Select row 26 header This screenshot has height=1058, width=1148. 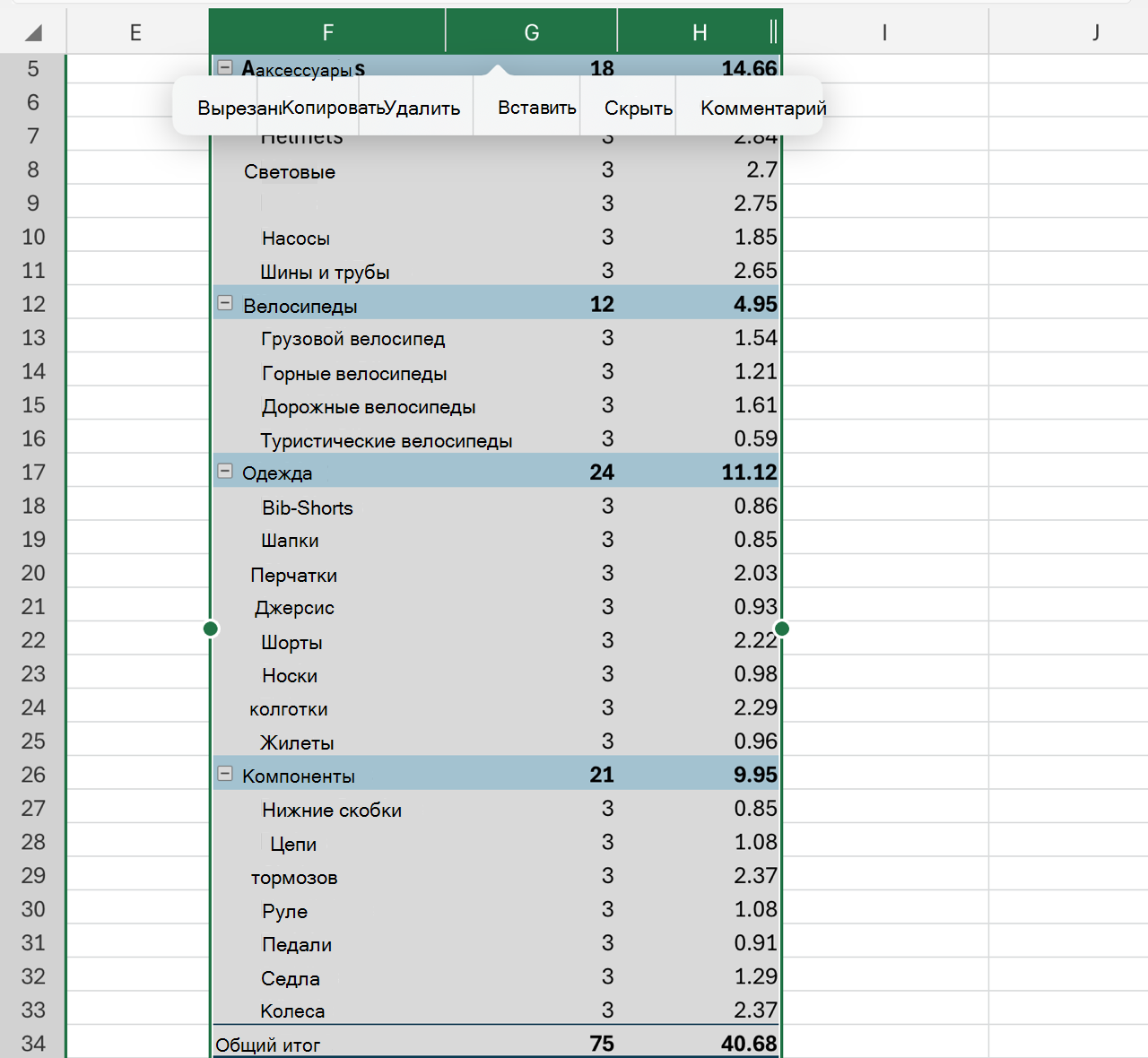click(33, 775)
